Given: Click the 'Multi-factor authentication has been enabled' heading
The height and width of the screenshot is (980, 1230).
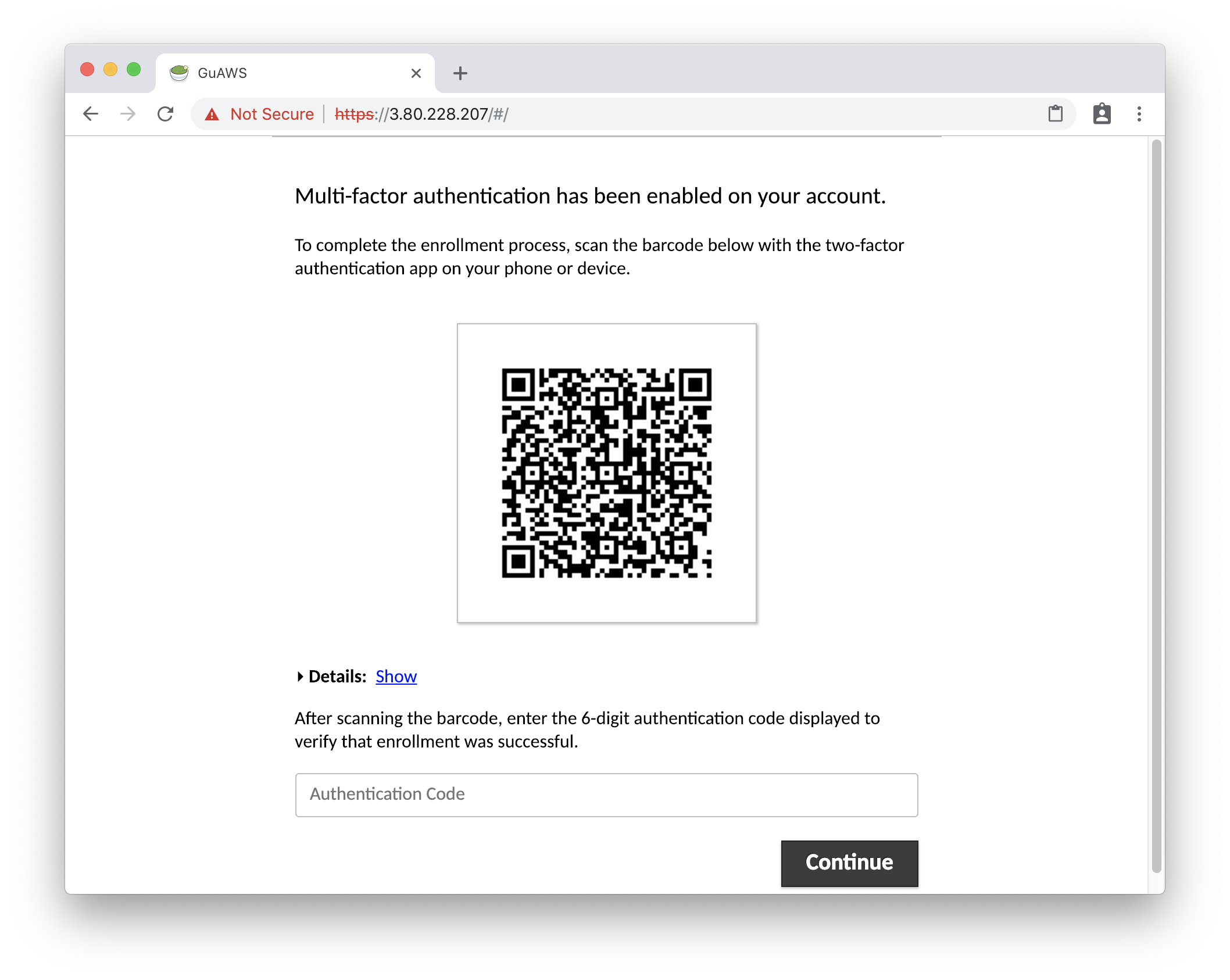Looking at the screenshot, I should click(590, 196).
